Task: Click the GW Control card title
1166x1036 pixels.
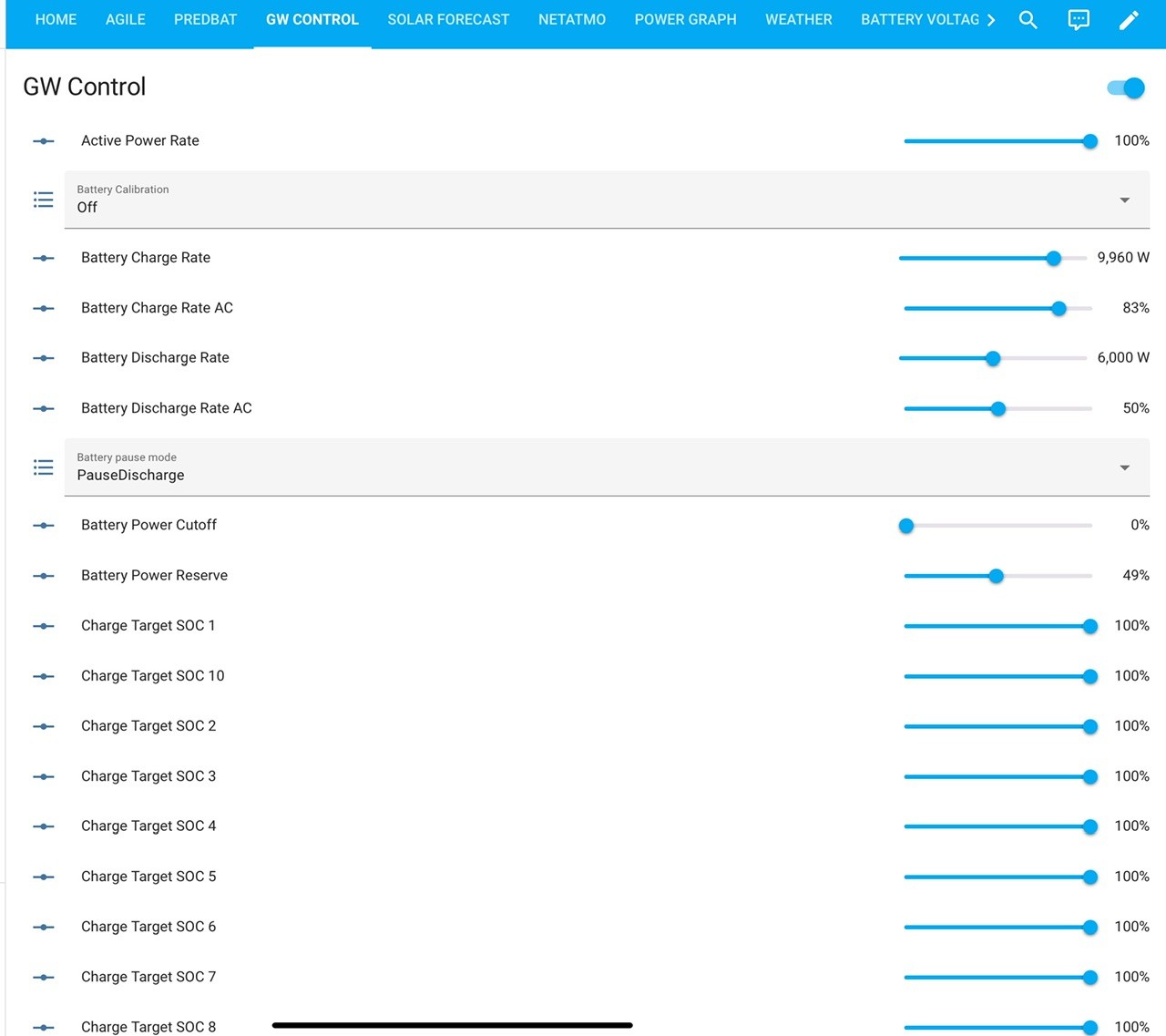Action: pyautogui.click(x=84, y=87)
